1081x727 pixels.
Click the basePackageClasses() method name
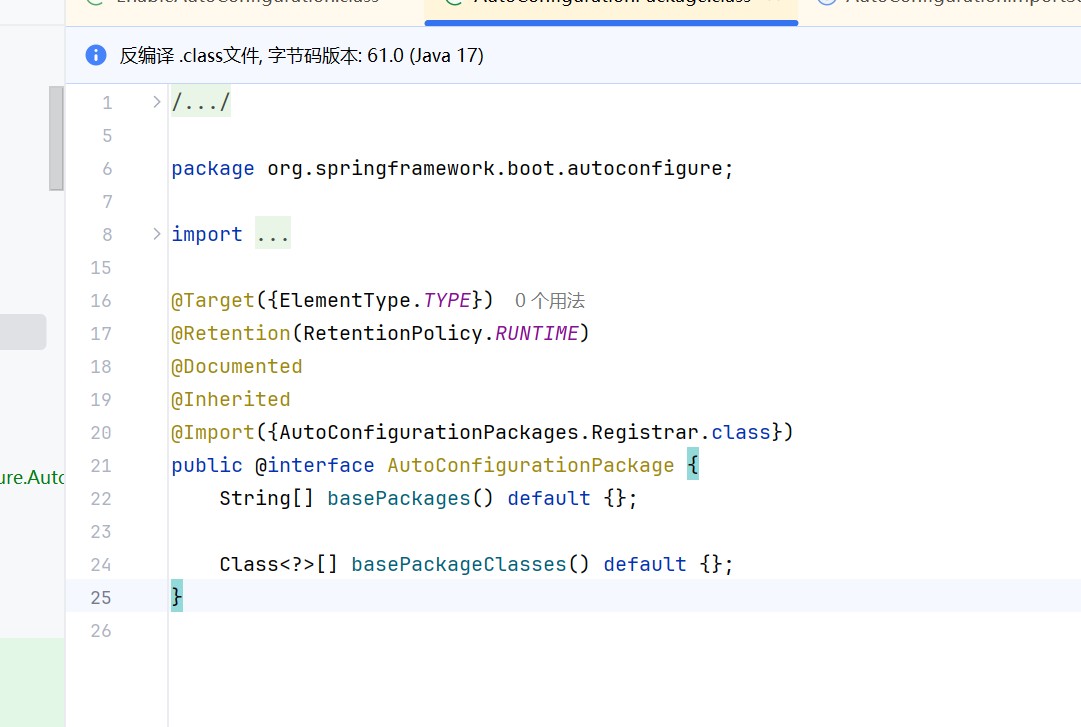[x=458, y=564]
